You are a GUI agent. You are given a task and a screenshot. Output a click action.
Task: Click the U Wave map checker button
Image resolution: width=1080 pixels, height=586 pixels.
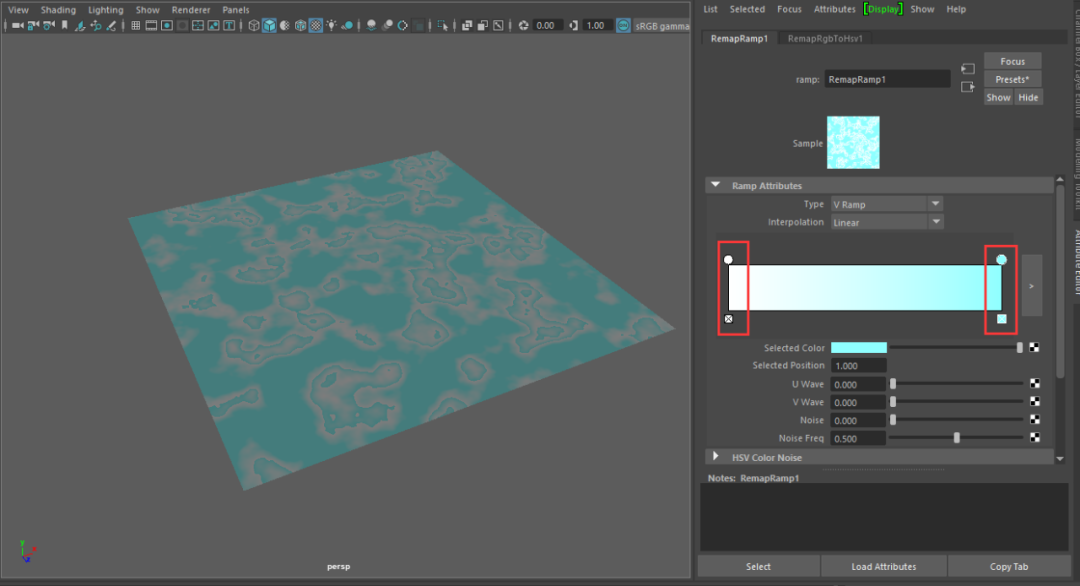[x=1035, y=384]
